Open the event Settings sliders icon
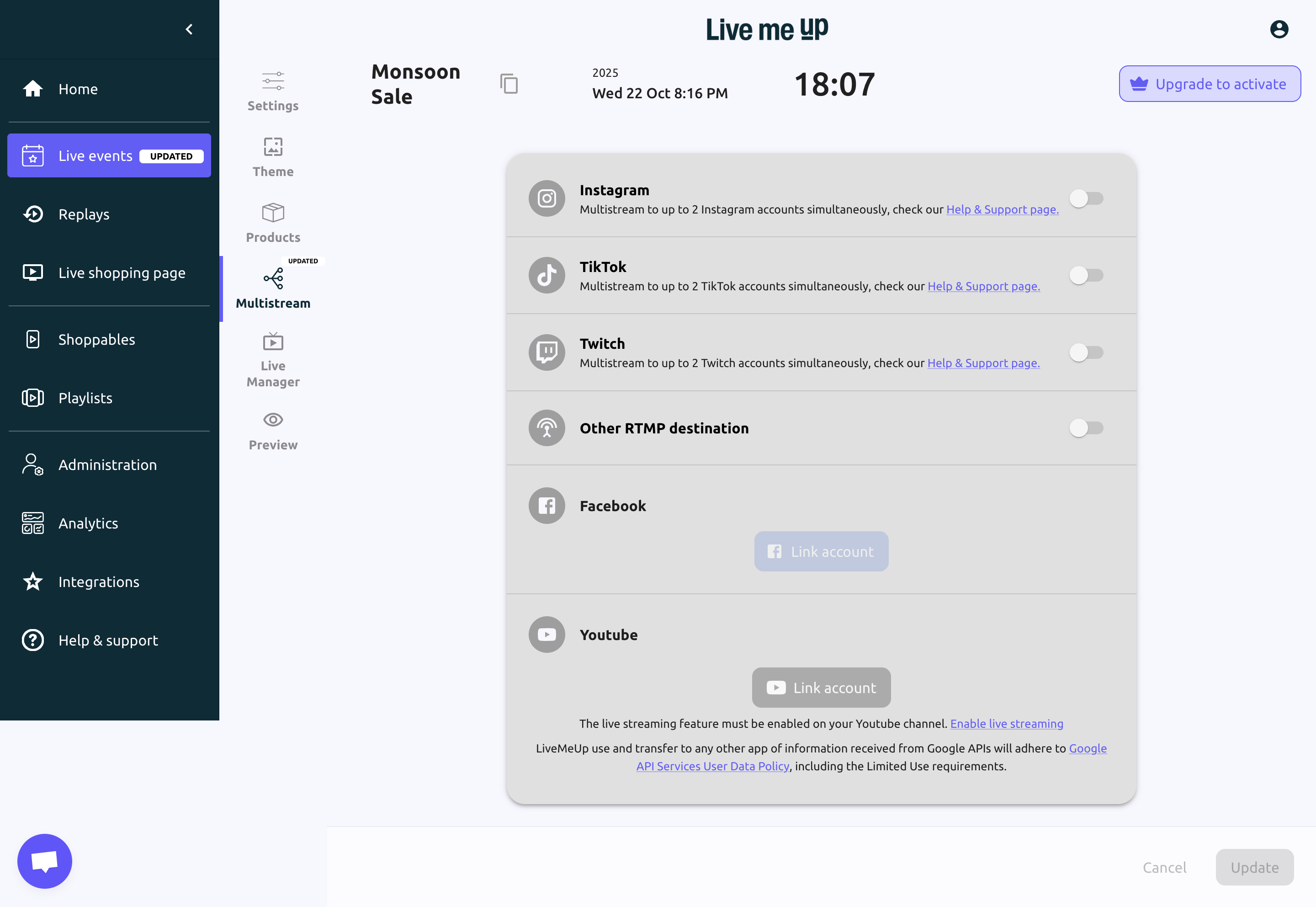The width and height of the screenshot is (1316, 907). pos(273,81)
